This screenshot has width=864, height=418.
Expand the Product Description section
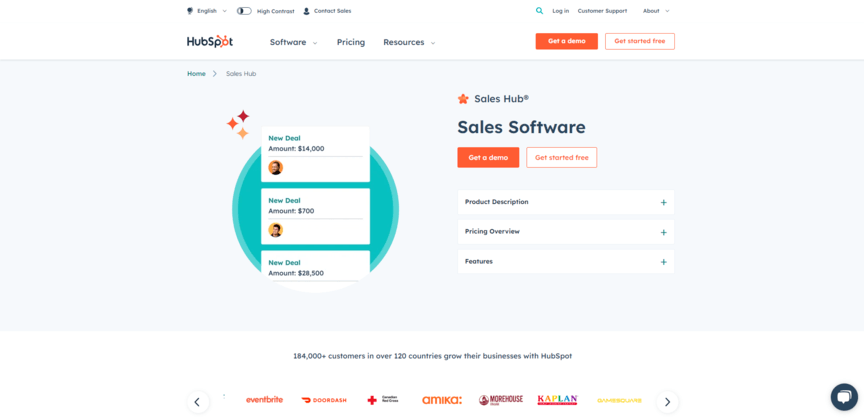point(566,202)
